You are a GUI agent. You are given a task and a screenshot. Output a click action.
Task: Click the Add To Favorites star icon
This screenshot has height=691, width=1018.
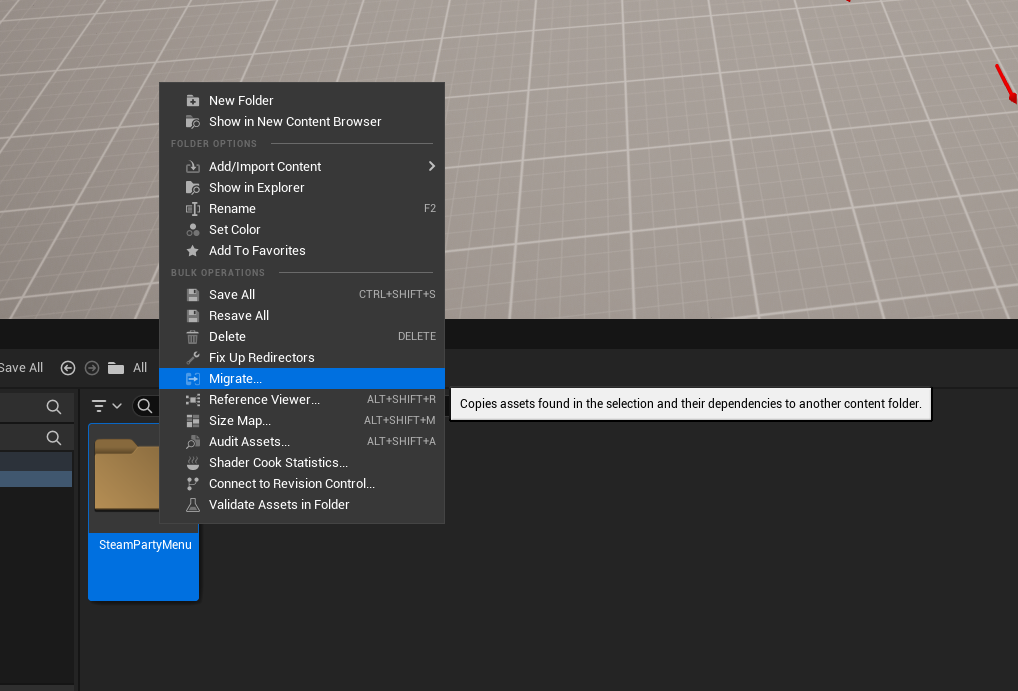193,251
